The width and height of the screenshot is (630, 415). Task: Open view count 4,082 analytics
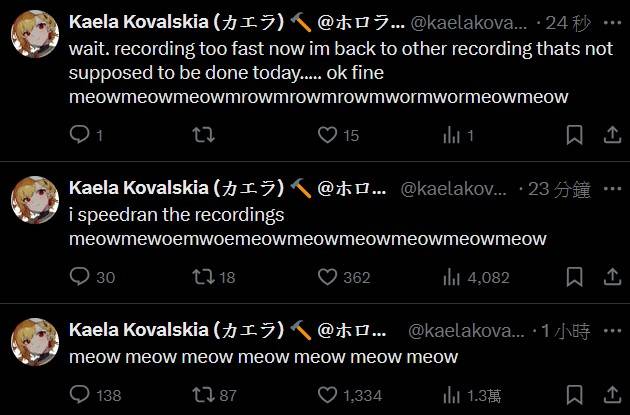click(451, 277)
